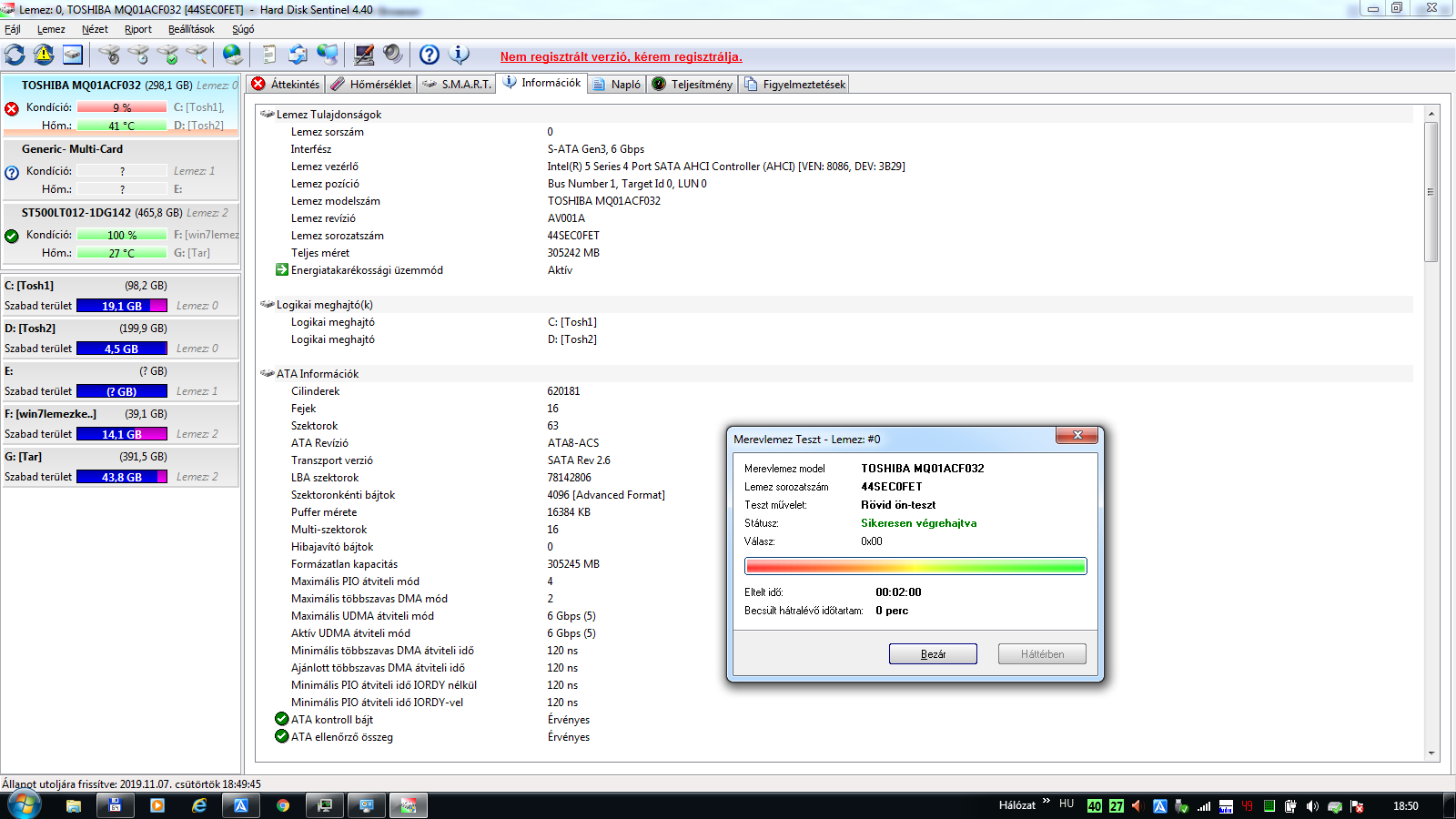Switch to the Hőmérséklet tab

pos(371,85)
